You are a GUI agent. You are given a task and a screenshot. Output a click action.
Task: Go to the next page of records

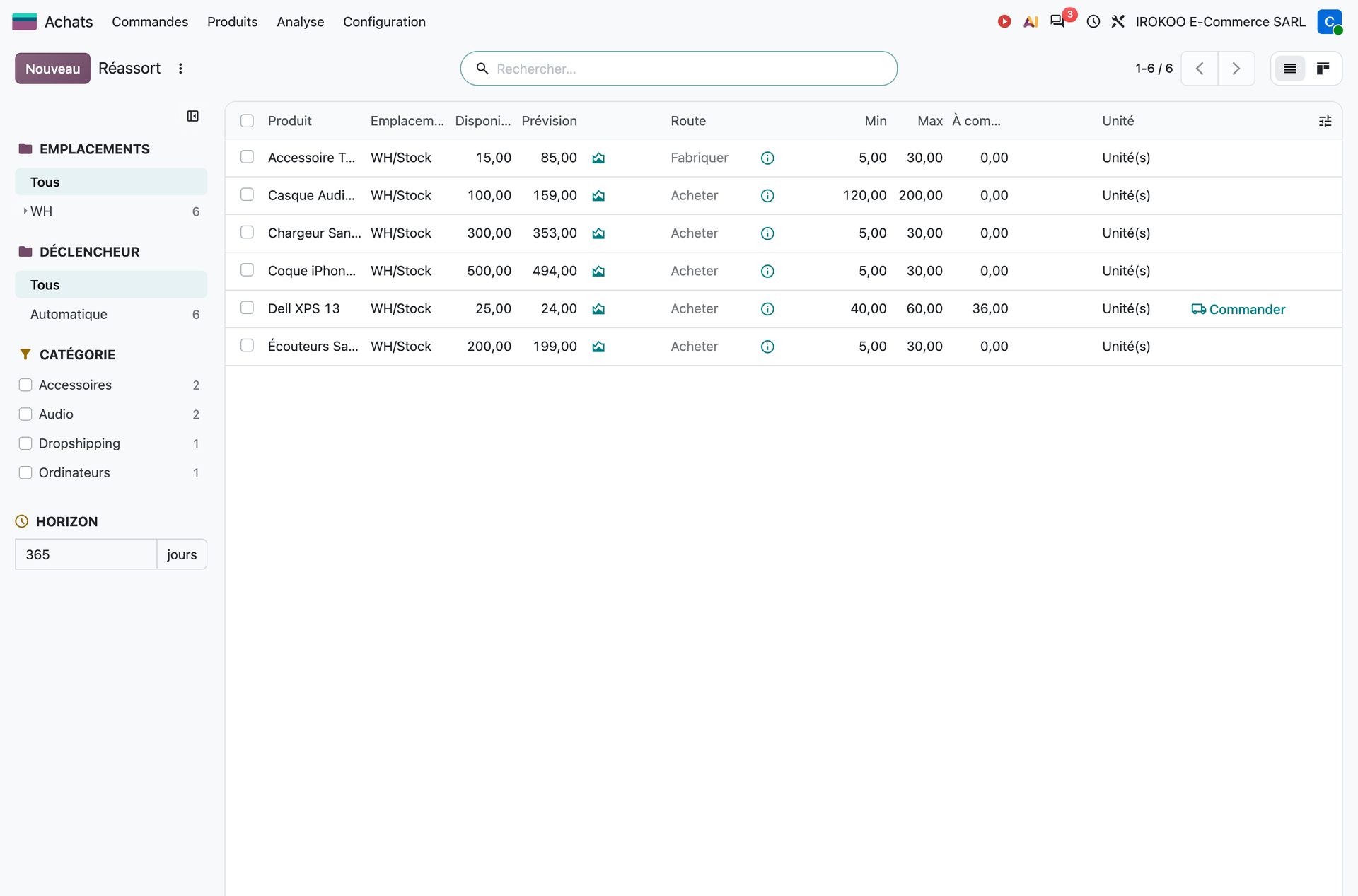pyautogui.click(x=1236, y=69)
